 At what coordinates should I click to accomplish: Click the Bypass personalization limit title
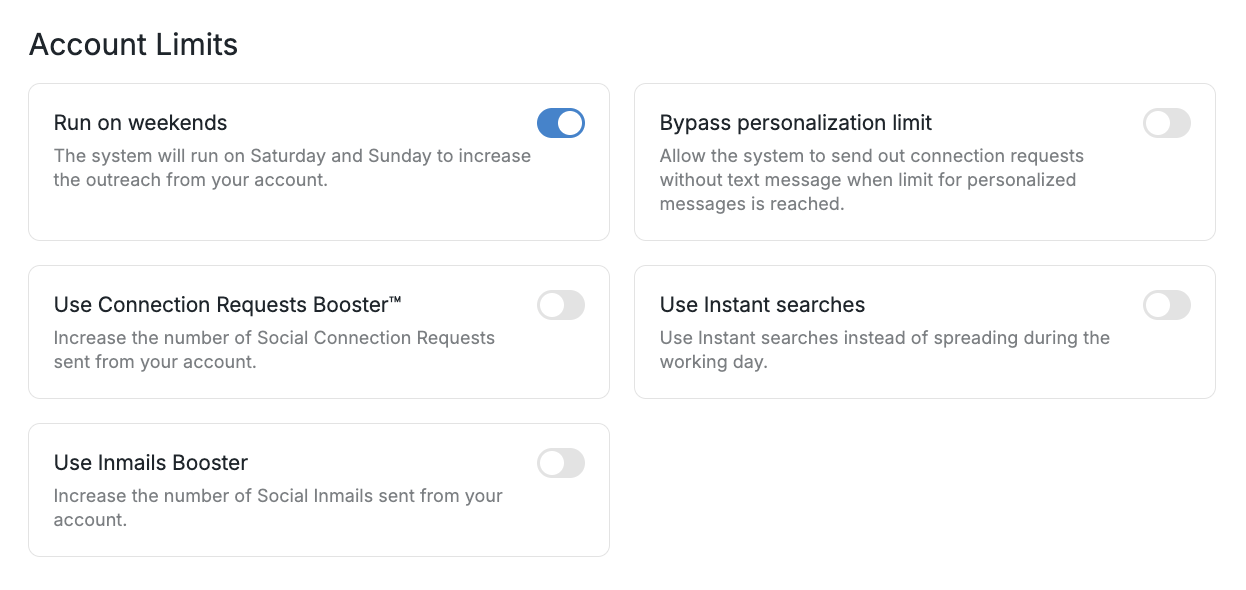(x=795, y=123)
